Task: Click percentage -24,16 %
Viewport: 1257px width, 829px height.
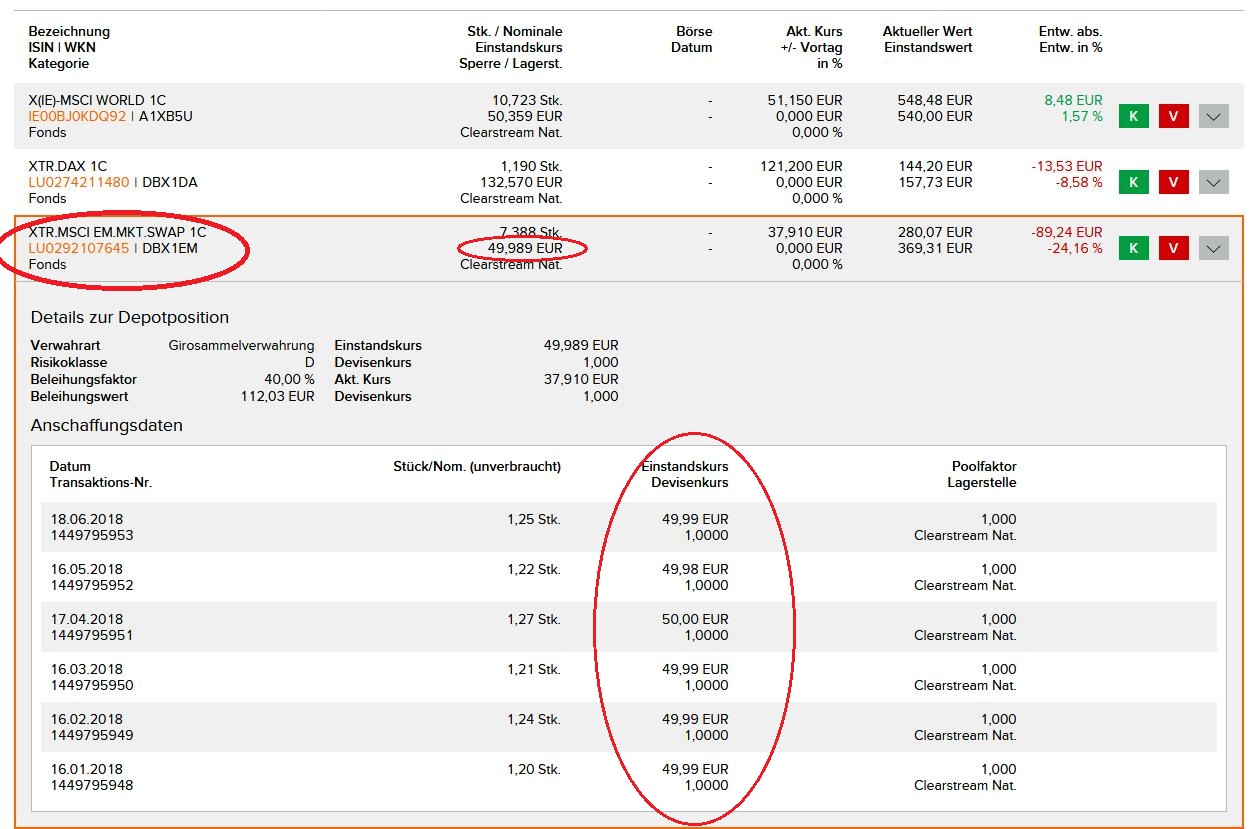Action: point(1075,248)
